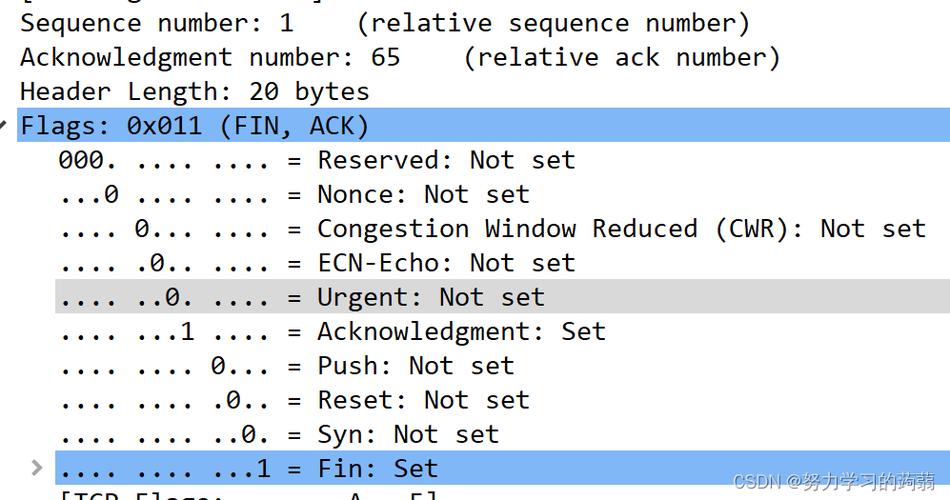950x500 pixels.
Task: Click the (relative sequence number) text
Action: pyautogui.click(x=554, y=24)
